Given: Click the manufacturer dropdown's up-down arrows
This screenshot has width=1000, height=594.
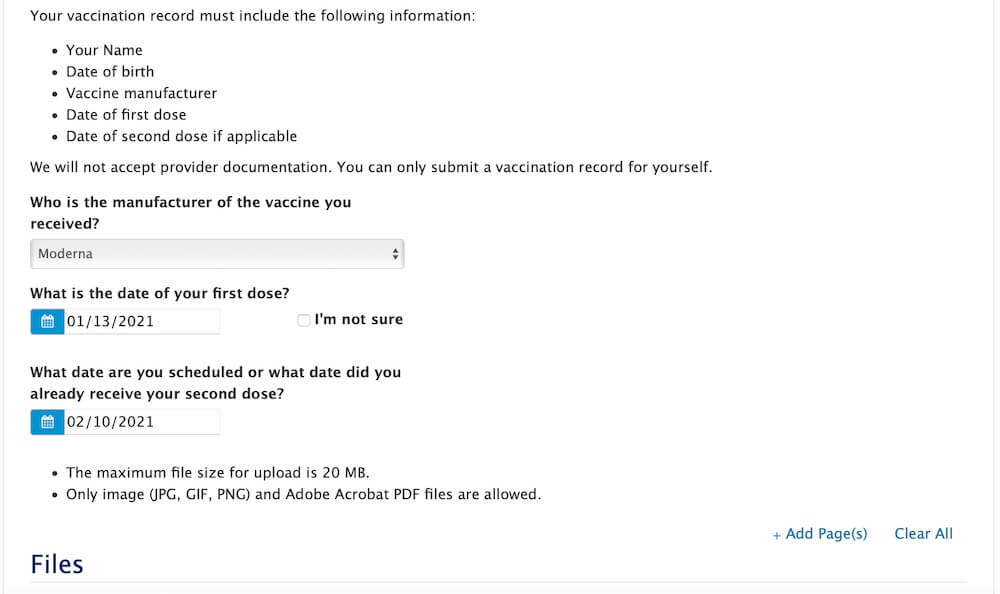Looking at the screenshot, I should point(395,254).
